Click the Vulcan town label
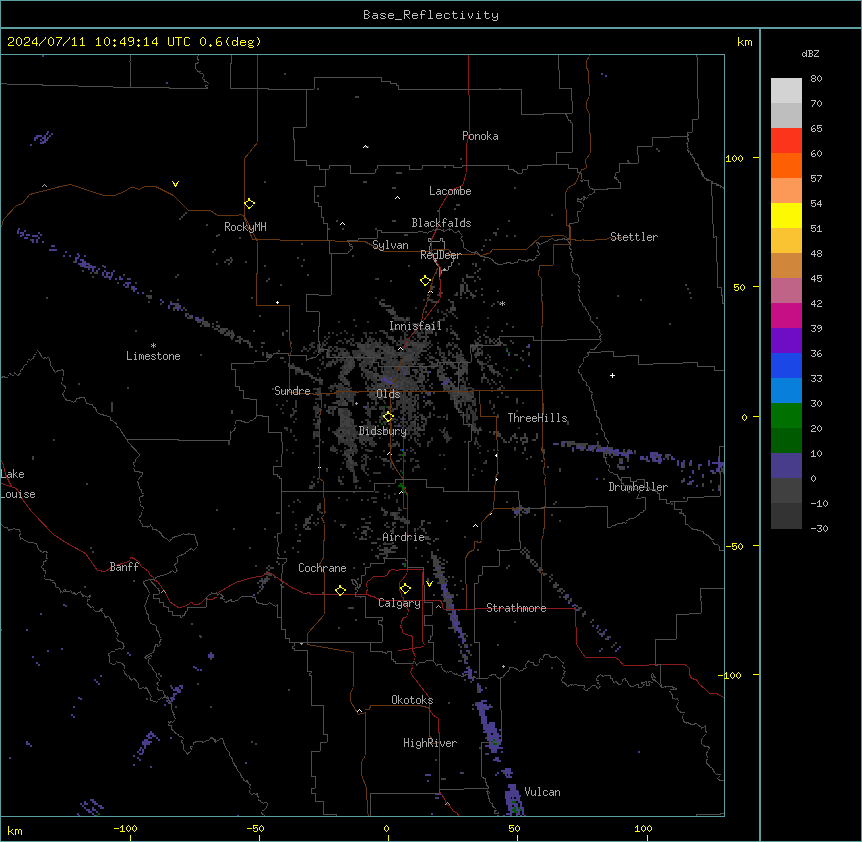Viewport: 862px width, 842px height. (543, 792)
